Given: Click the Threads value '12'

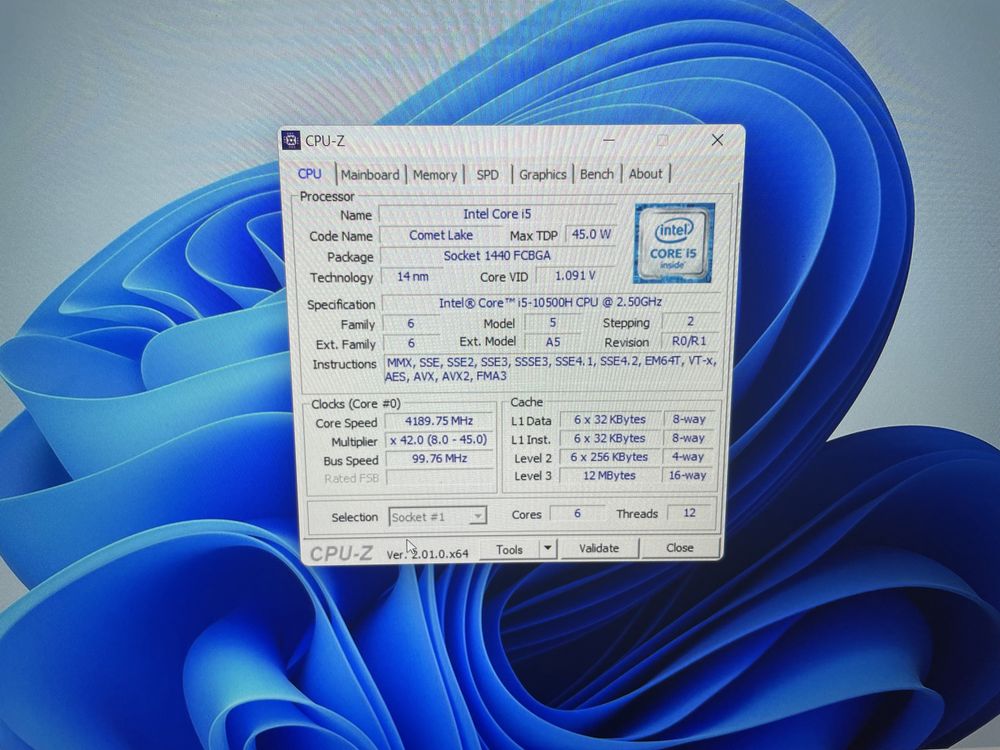Looking at the screenshot, I should point(690,513).
